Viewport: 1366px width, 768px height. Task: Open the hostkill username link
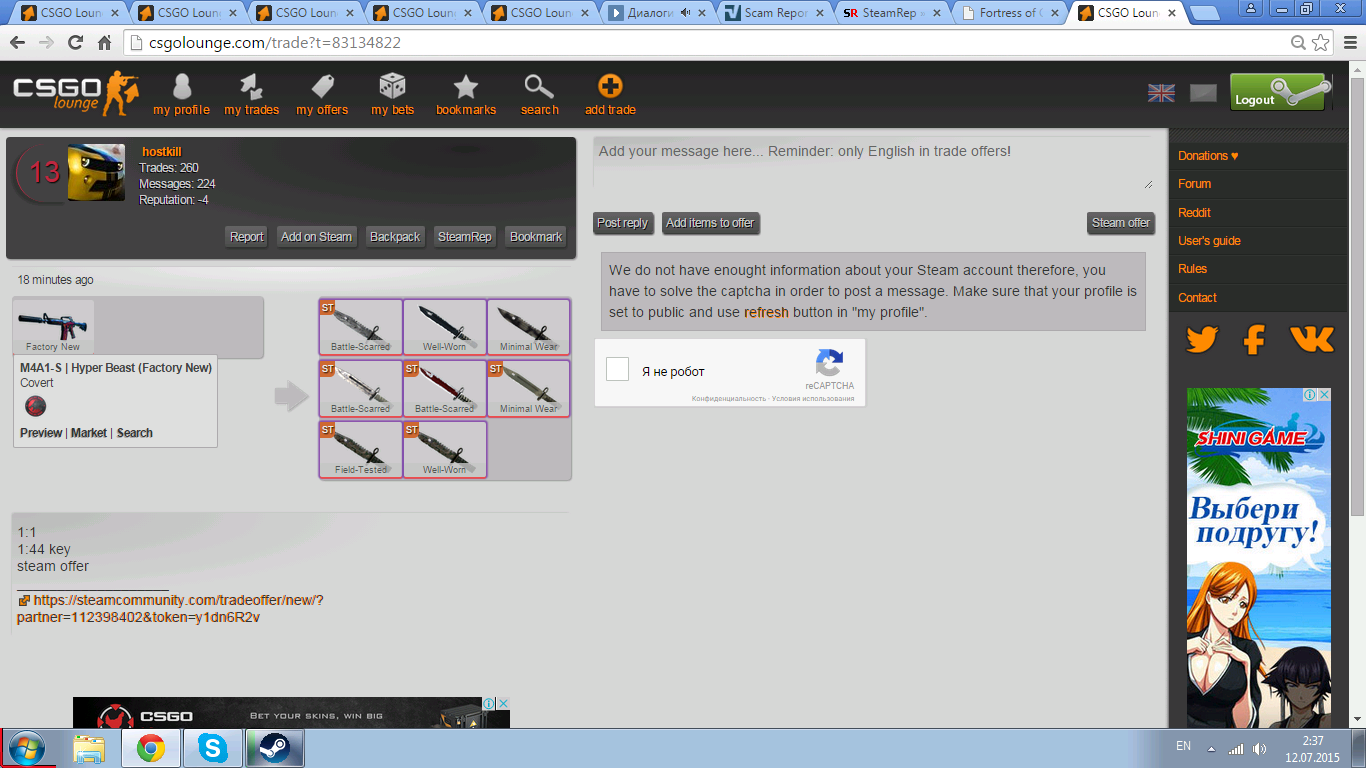click(161, 152)
